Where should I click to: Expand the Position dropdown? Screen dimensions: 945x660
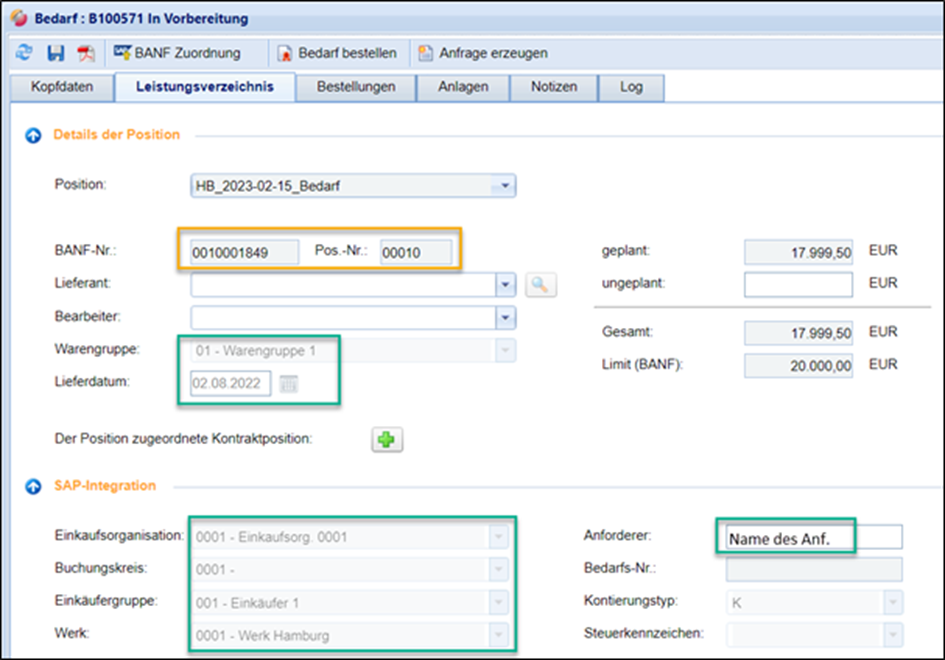pyautogui.click(x=505, y=186)
